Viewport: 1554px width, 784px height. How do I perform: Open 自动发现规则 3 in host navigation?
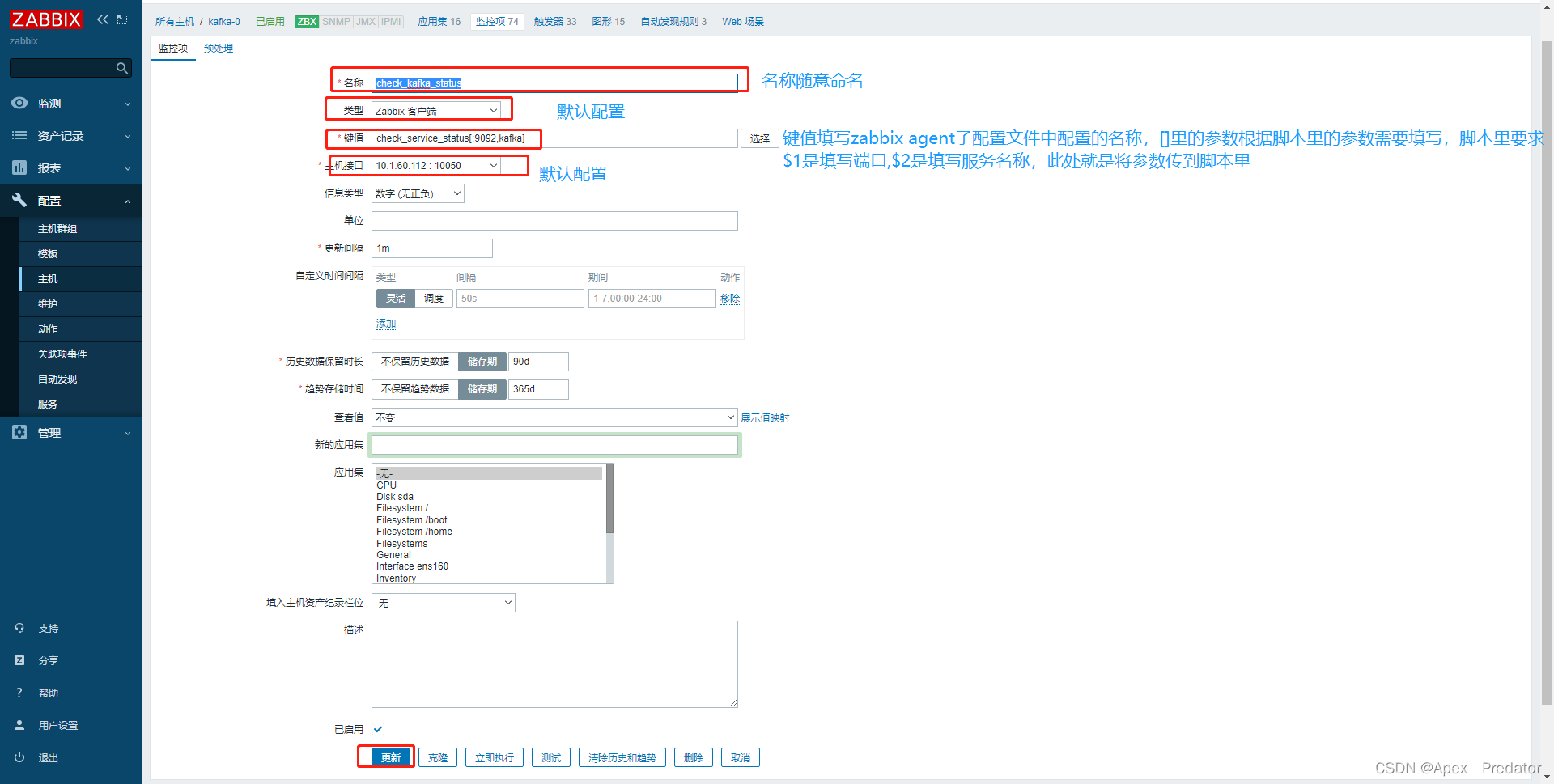click(x=673, y=22)
